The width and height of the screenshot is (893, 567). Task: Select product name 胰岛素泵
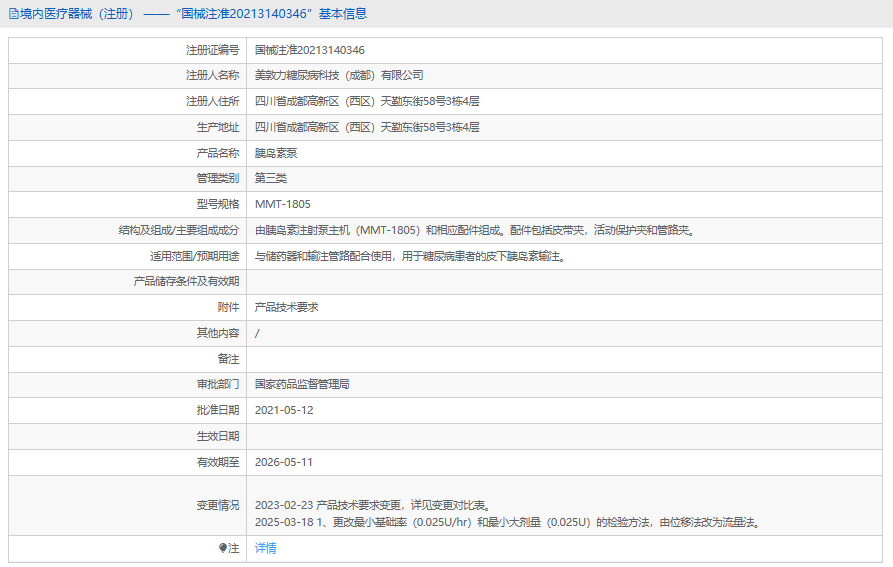[276, 153]
